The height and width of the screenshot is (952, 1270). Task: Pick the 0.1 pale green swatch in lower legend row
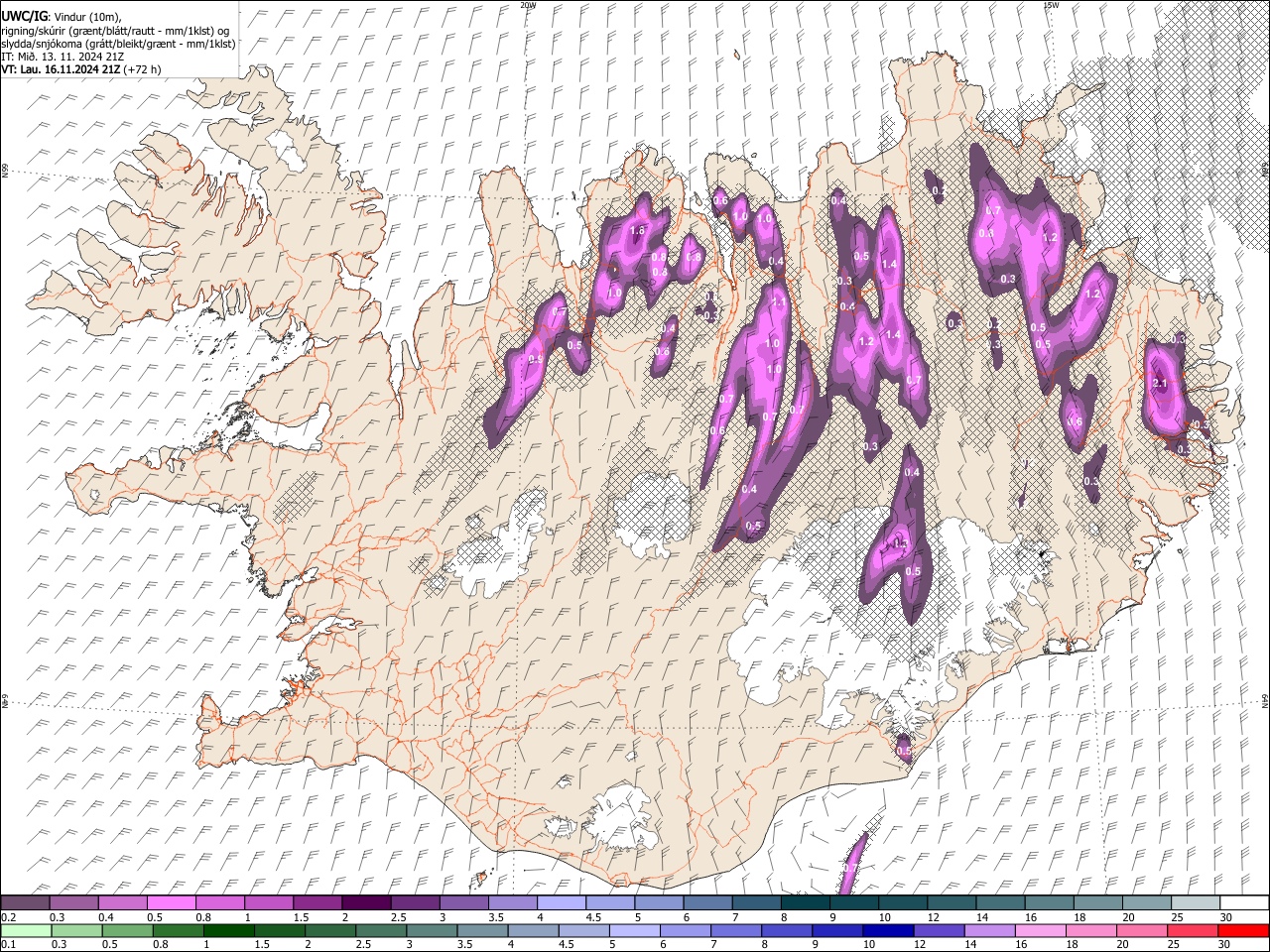(26, 930)
